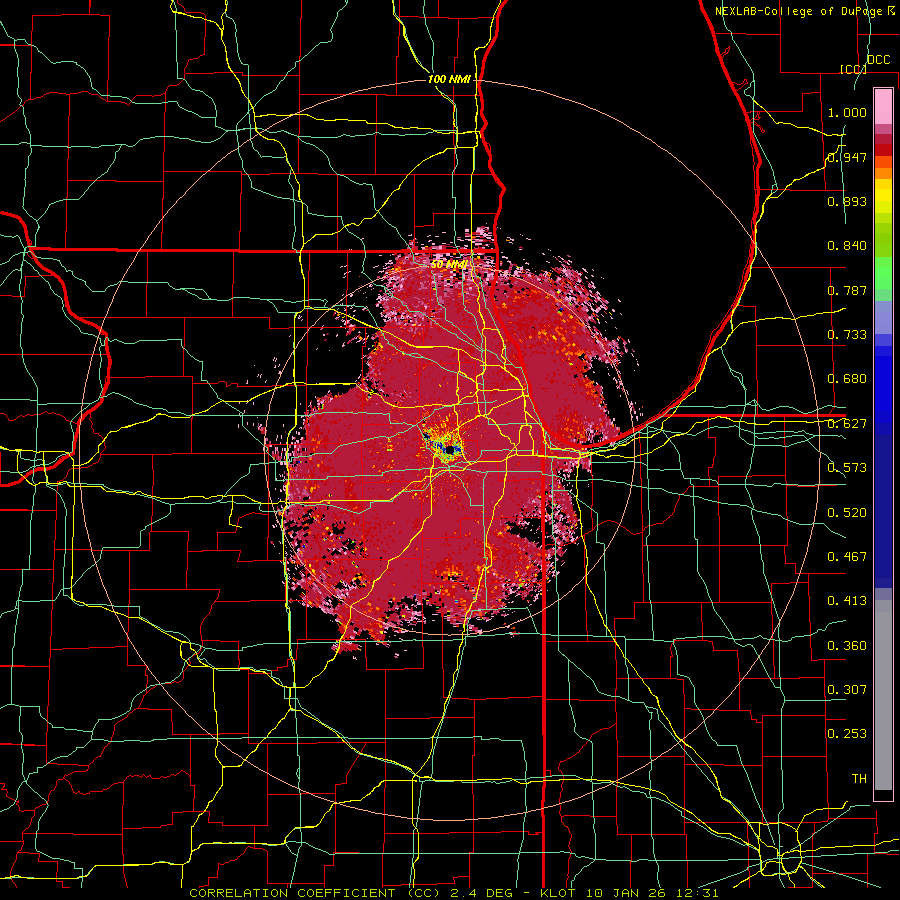900x900 pixels.
Task: Select the 0.360 scale value
Action: tap(847, 646)
